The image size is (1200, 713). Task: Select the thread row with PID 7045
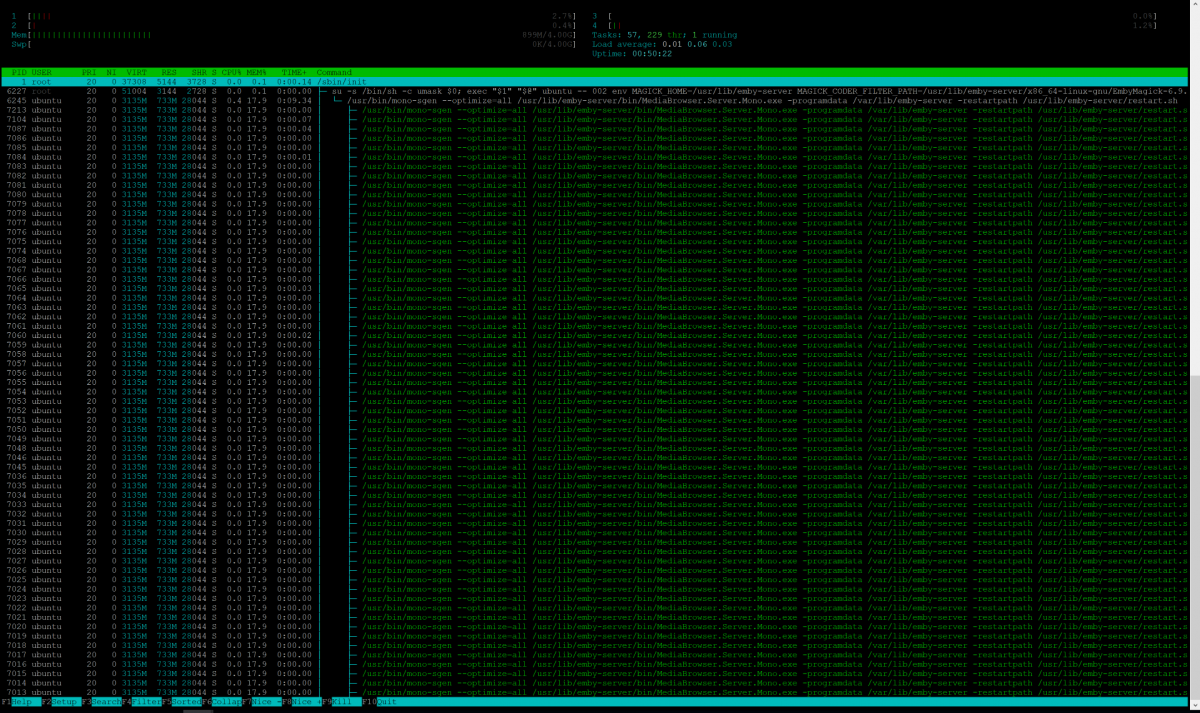[594, 467]
